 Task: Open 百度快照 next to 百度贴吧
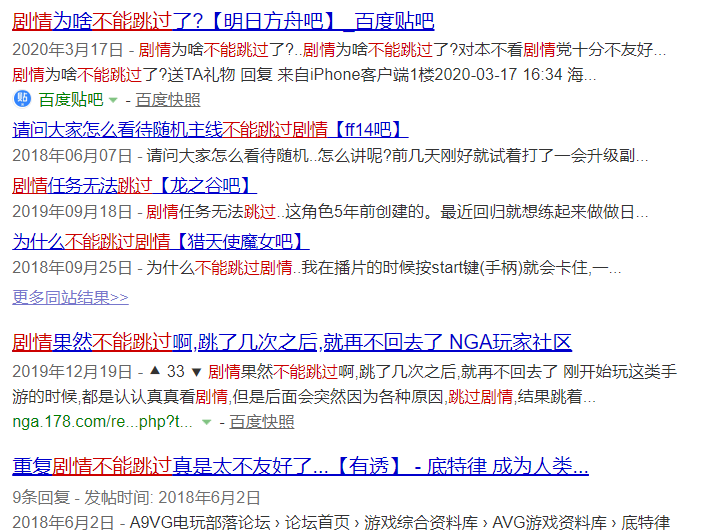click(168, 100)
